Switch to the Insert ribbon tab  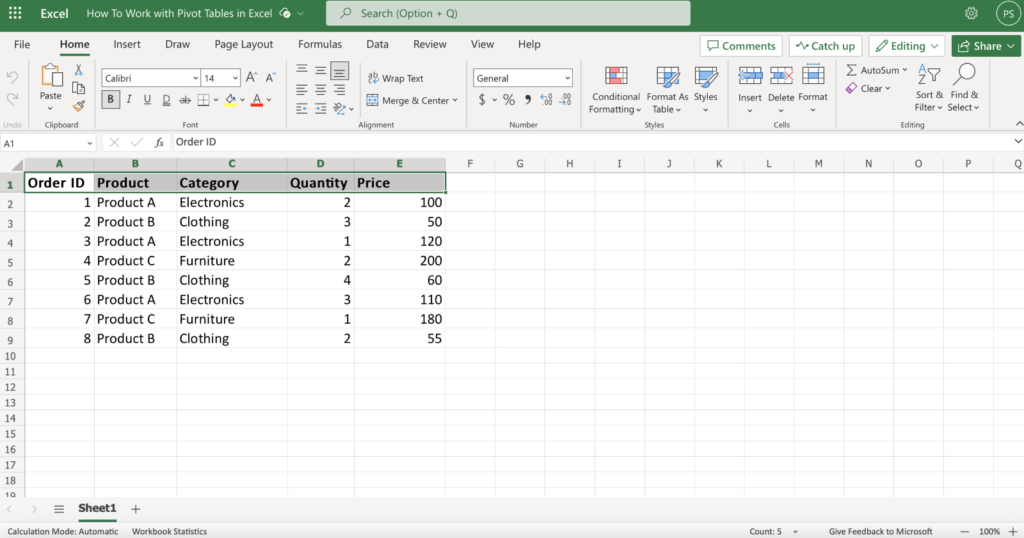127,45
